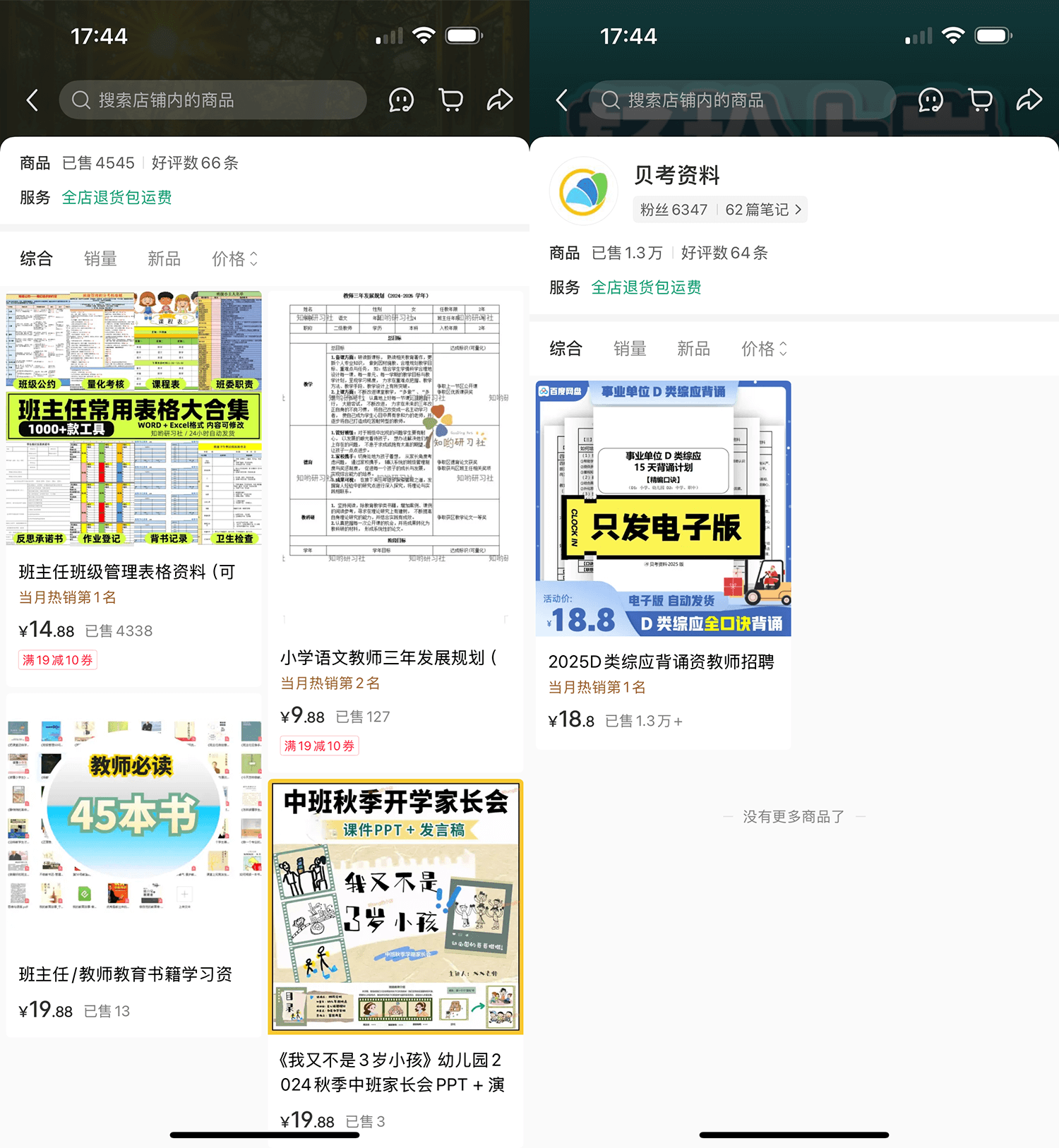Tap 已售 1.3万 in 贝考资料 header
Image resolution: width=1059 pixels, height=1148 pixels.
pyautogui.click(x=628, y=253)
